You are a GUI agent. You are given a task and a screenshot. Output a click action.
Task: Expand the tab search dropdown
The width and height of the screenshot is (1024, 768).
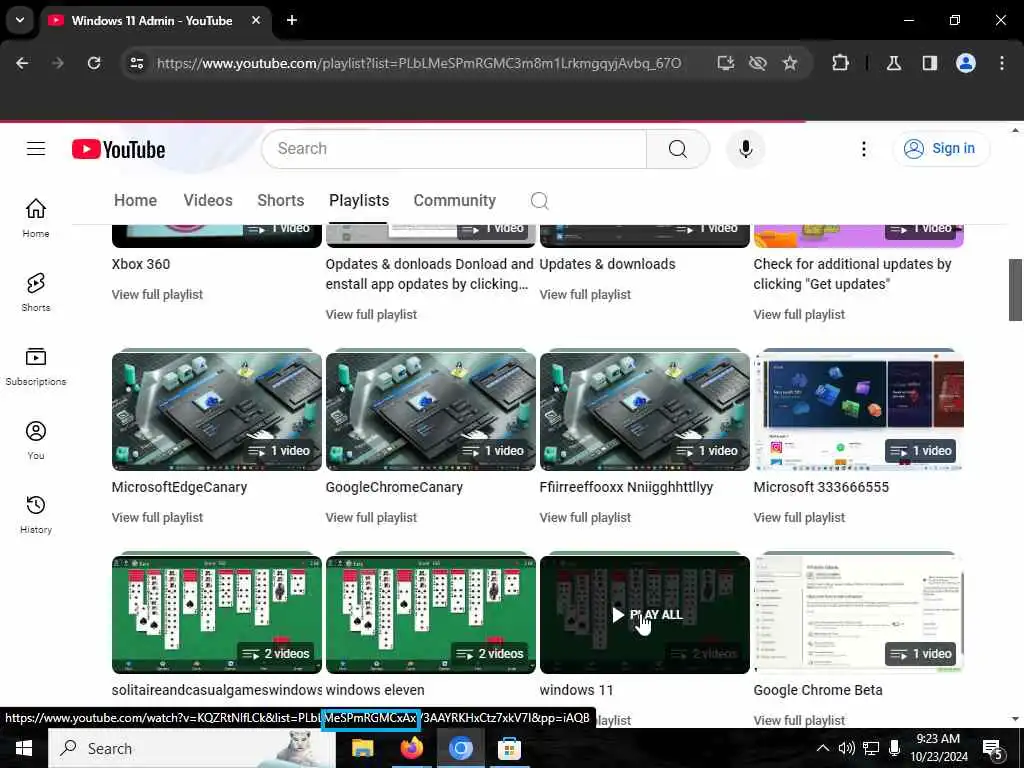coord(20,20)
